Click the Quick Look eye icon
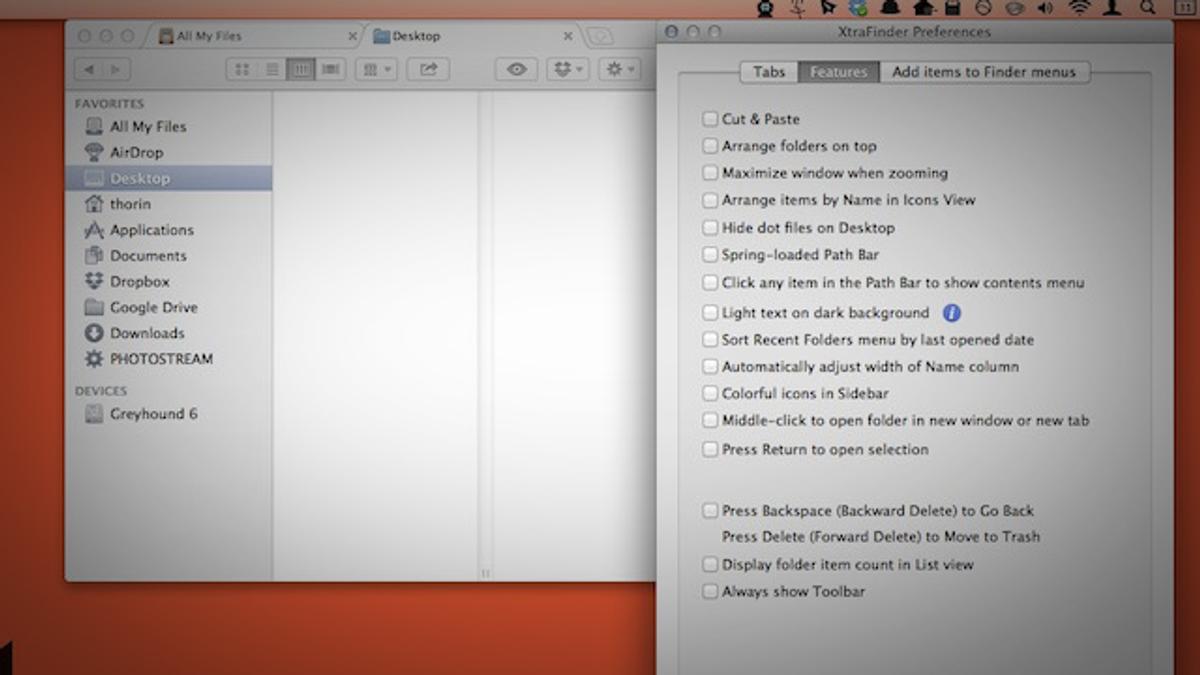This screenshot has height=675, width=1200. (516, 69)
